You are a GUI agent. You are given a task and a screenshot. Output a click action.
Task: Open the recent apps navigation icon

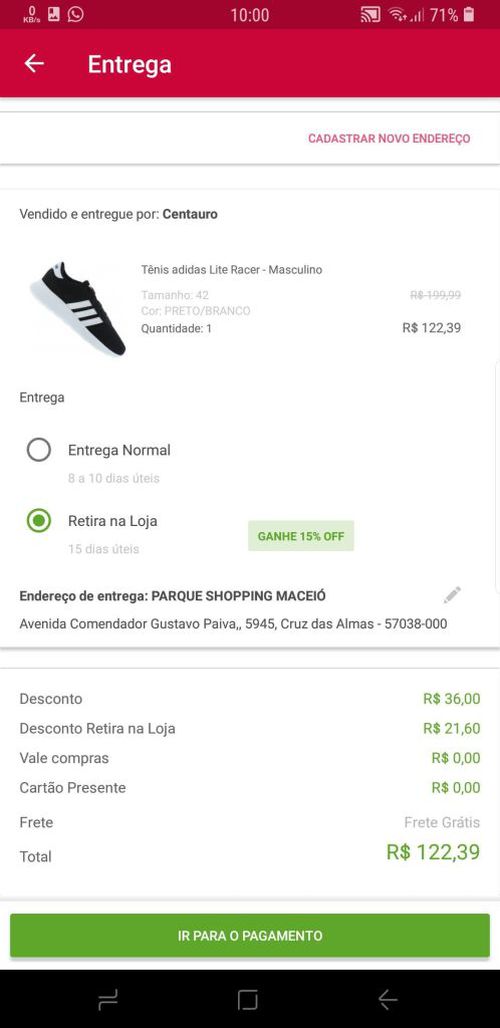click(x=108, y=1000)
